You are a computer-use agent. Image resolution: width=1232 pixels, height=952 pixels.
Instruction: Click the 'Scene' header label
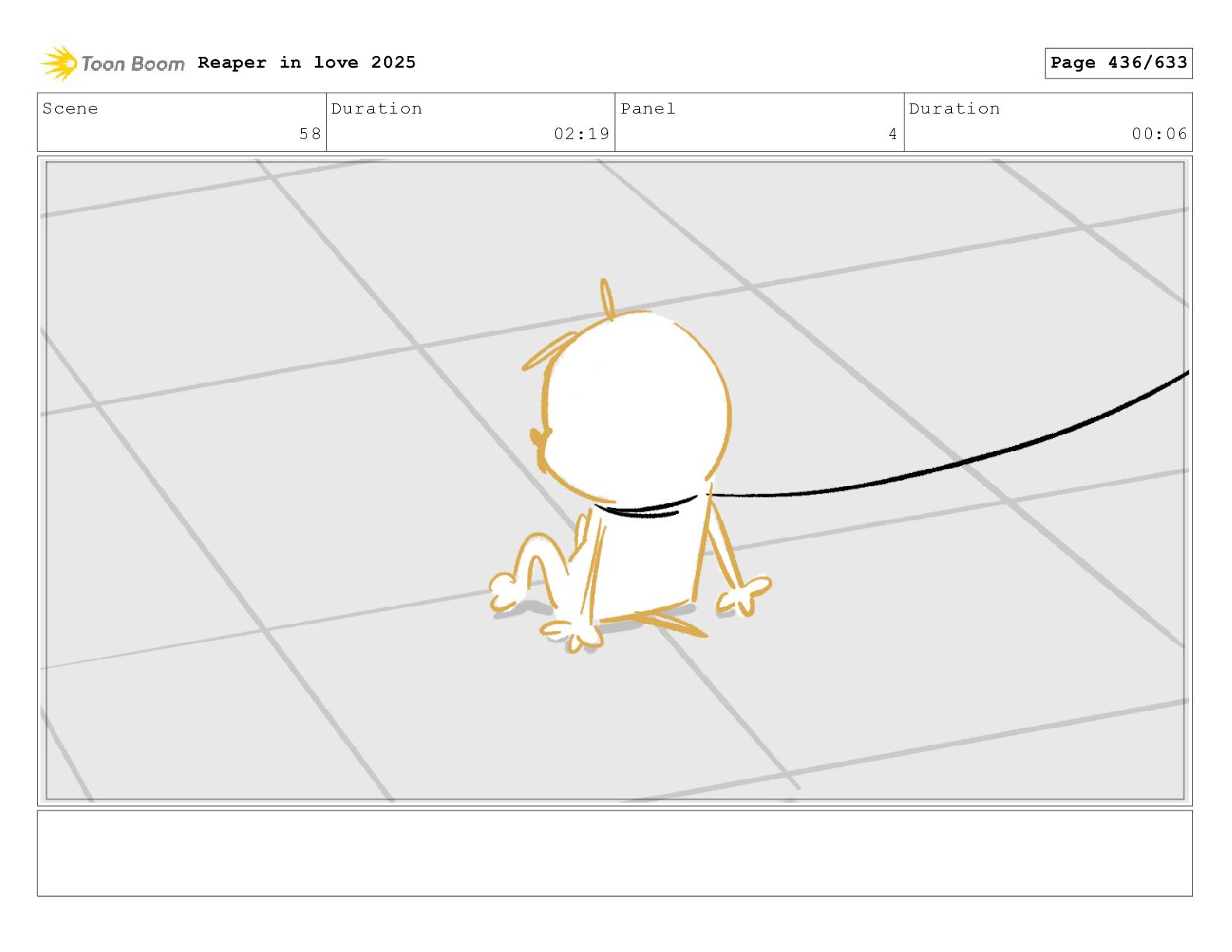point(70,109)
